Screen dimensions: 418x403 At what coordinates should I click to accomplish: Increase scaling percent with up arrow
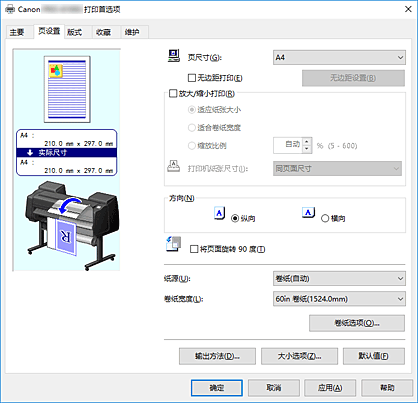click(x=307, y=142)
